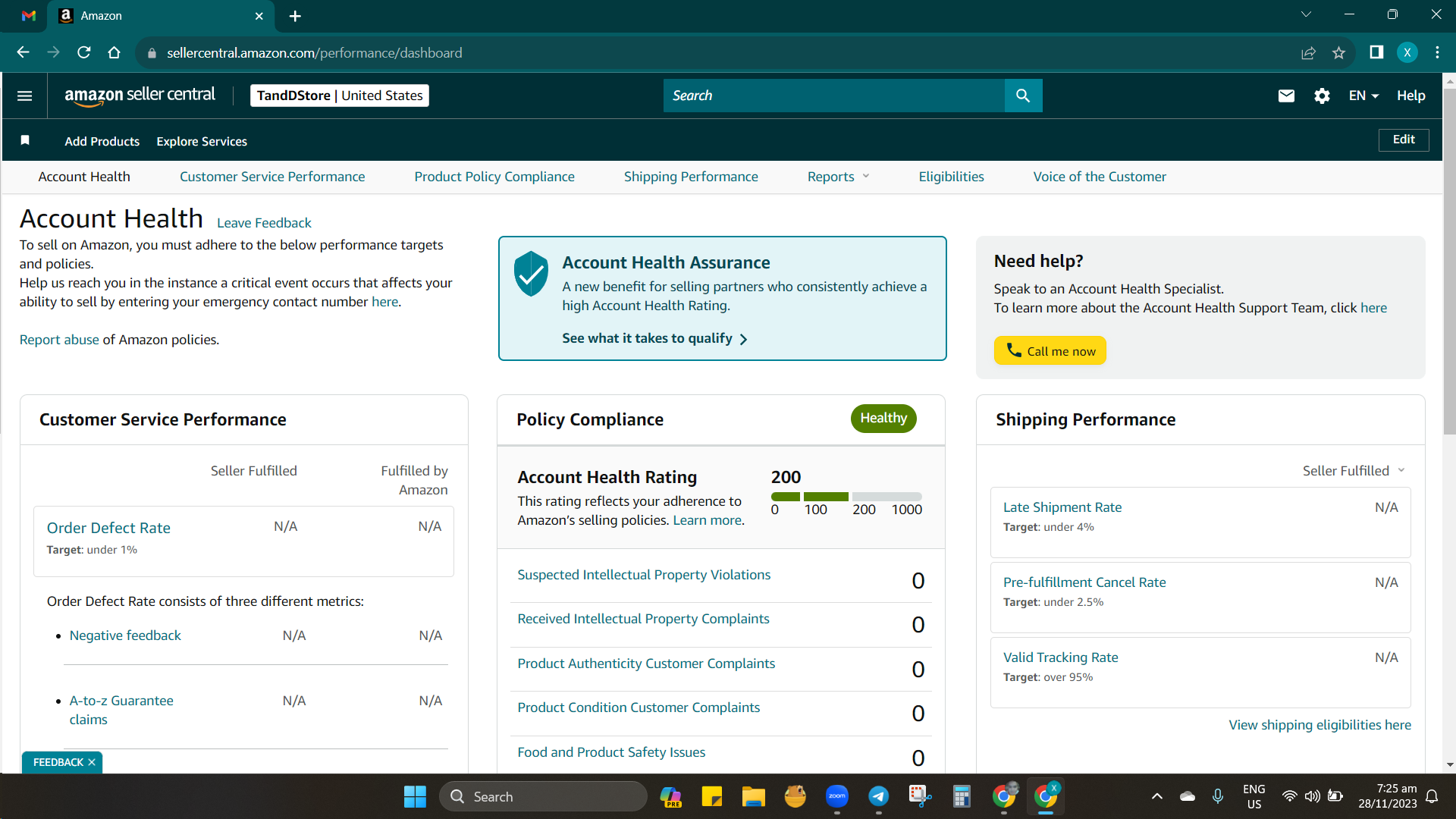Open the TandDStore United States account switcher
This screenshot has width=1456, height=819.
(340, 96)
